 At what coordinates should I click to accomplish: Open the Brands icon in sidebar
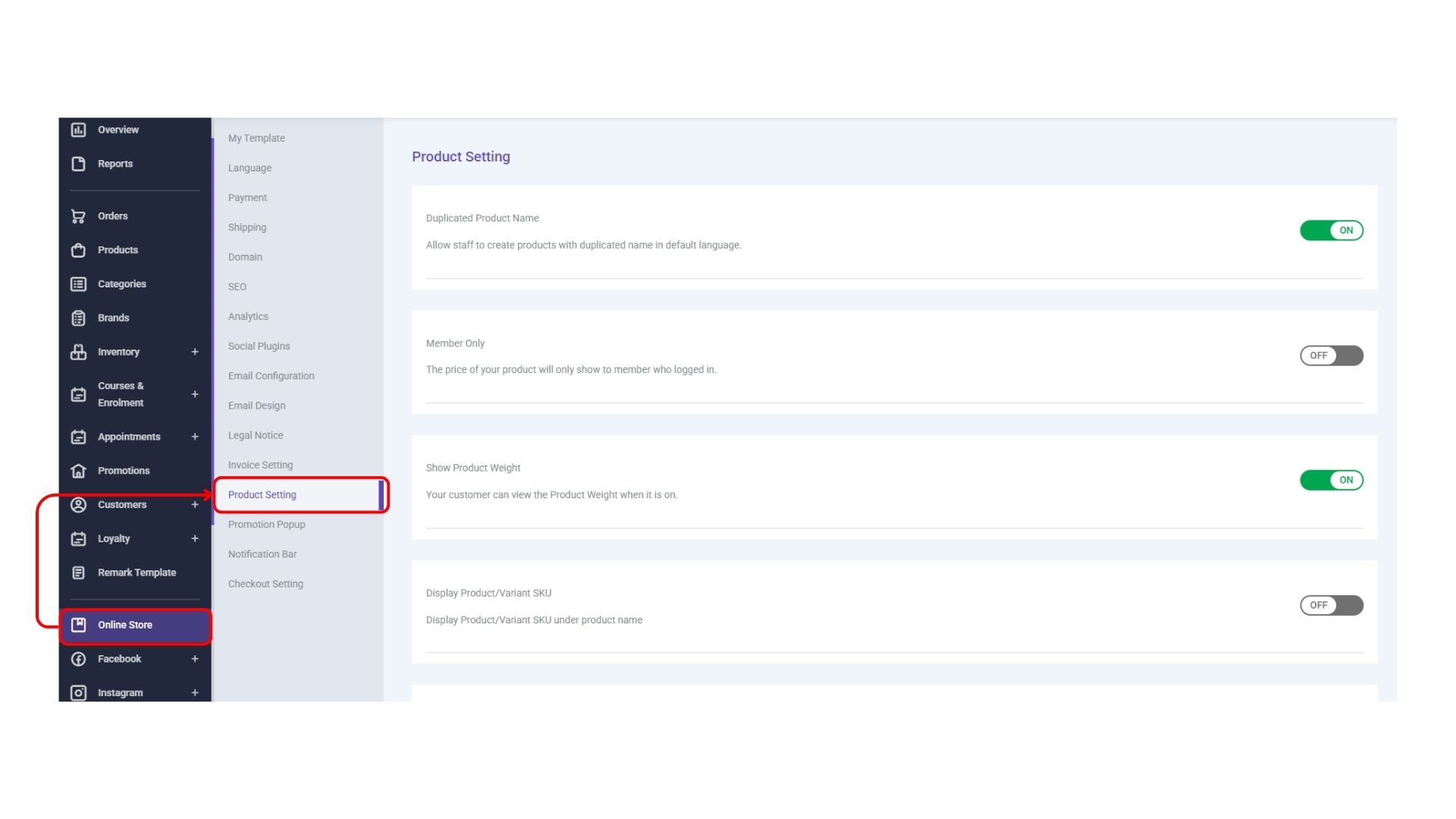pos(78,318)
